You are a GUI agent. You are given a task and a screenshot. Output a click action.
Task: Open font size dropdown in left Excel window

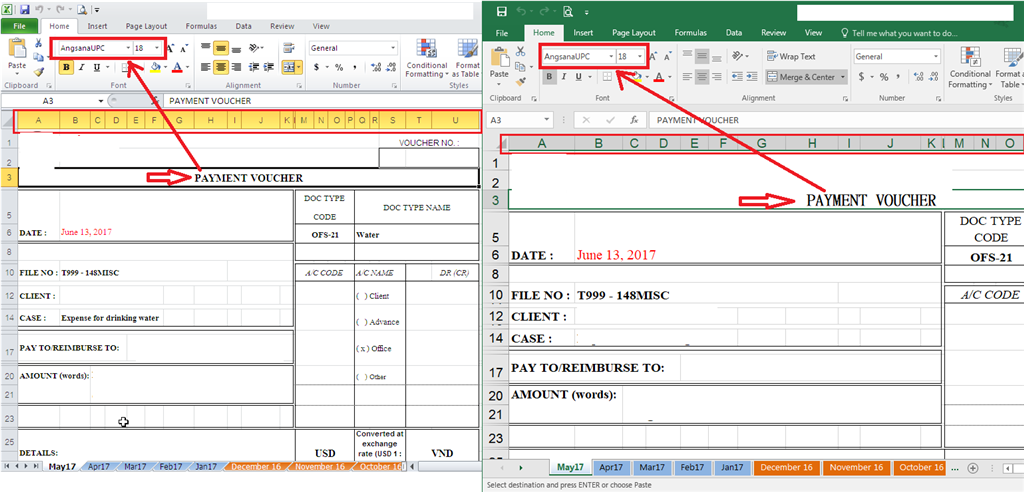coord(157,48)
